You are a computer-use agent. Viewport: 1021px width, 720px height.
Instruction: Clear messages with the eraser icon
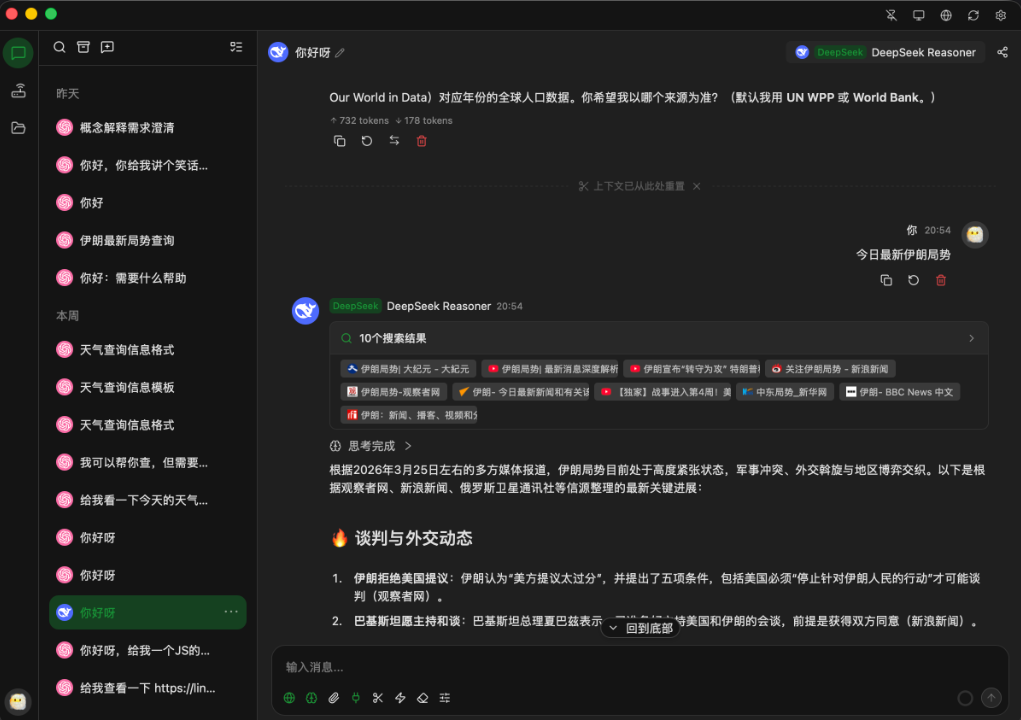421,698
